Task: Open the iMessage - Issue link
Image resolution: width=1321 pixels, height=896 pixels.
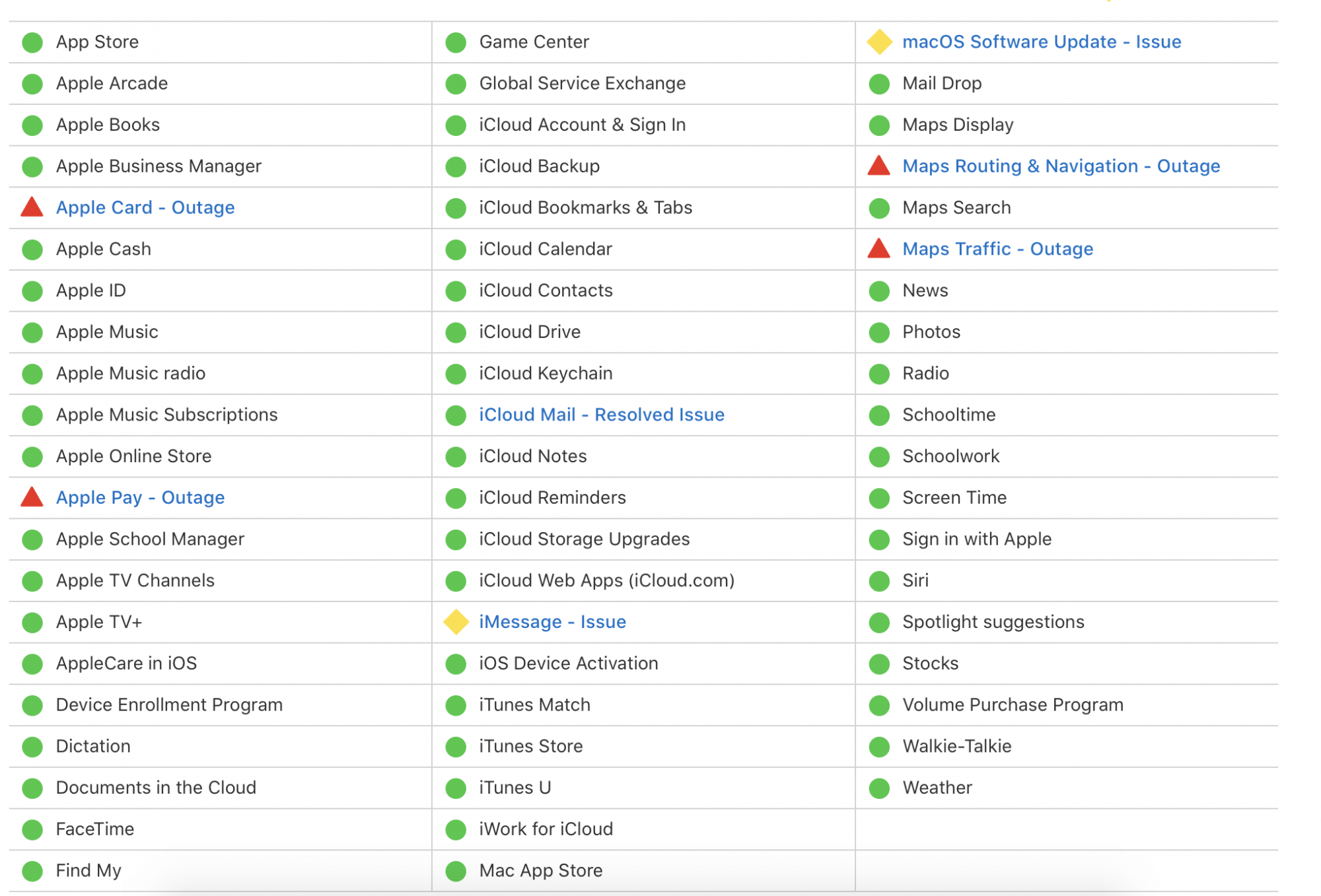Action: pos(553,622)
